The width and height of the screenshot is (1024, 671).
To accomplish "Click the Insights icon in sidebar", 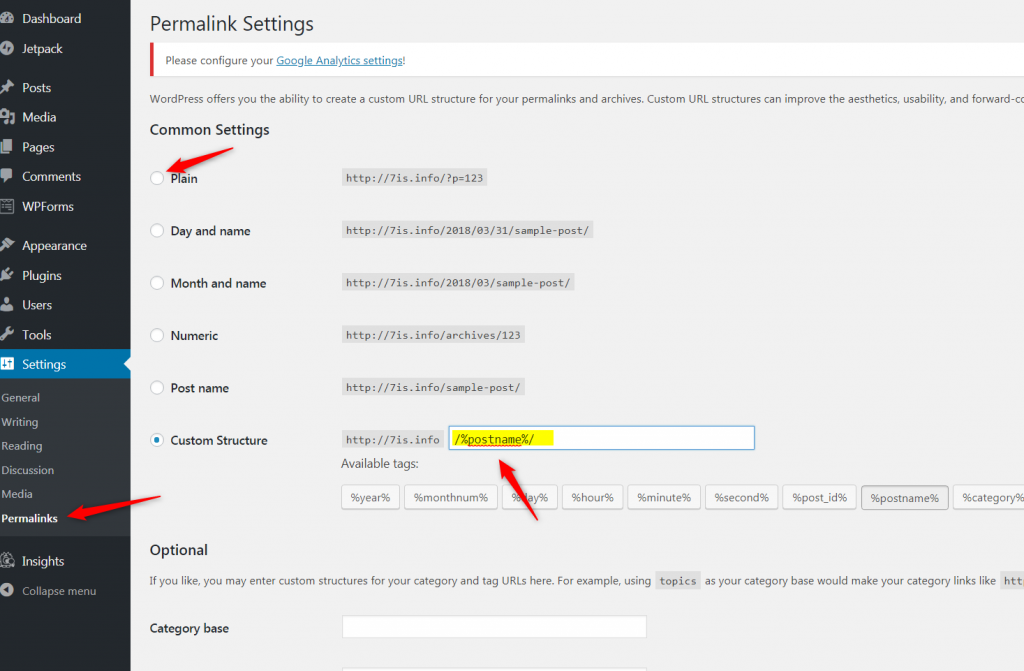I will pos(7,561).
